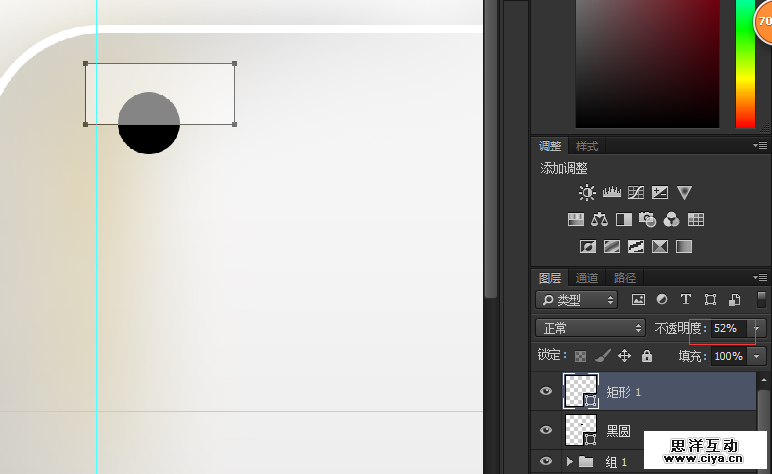Click the Channel Mixer adjustment icon
Image resolution: width=772 pixels, height=474 pixels.
coord(672,220)
